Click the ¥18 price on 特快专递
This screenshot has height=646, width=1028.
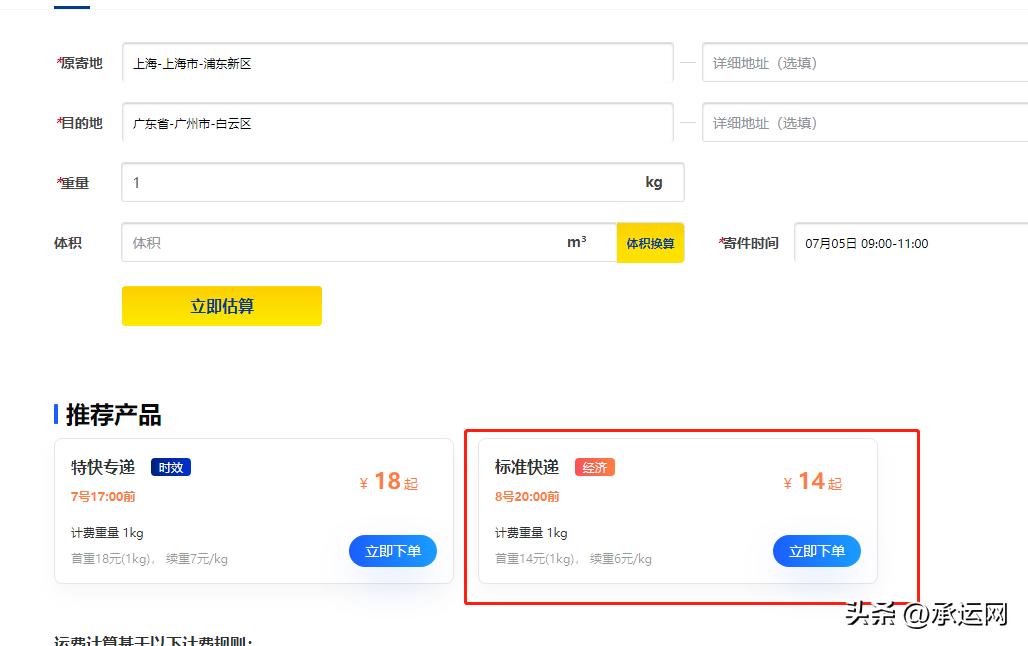[388, 481]
